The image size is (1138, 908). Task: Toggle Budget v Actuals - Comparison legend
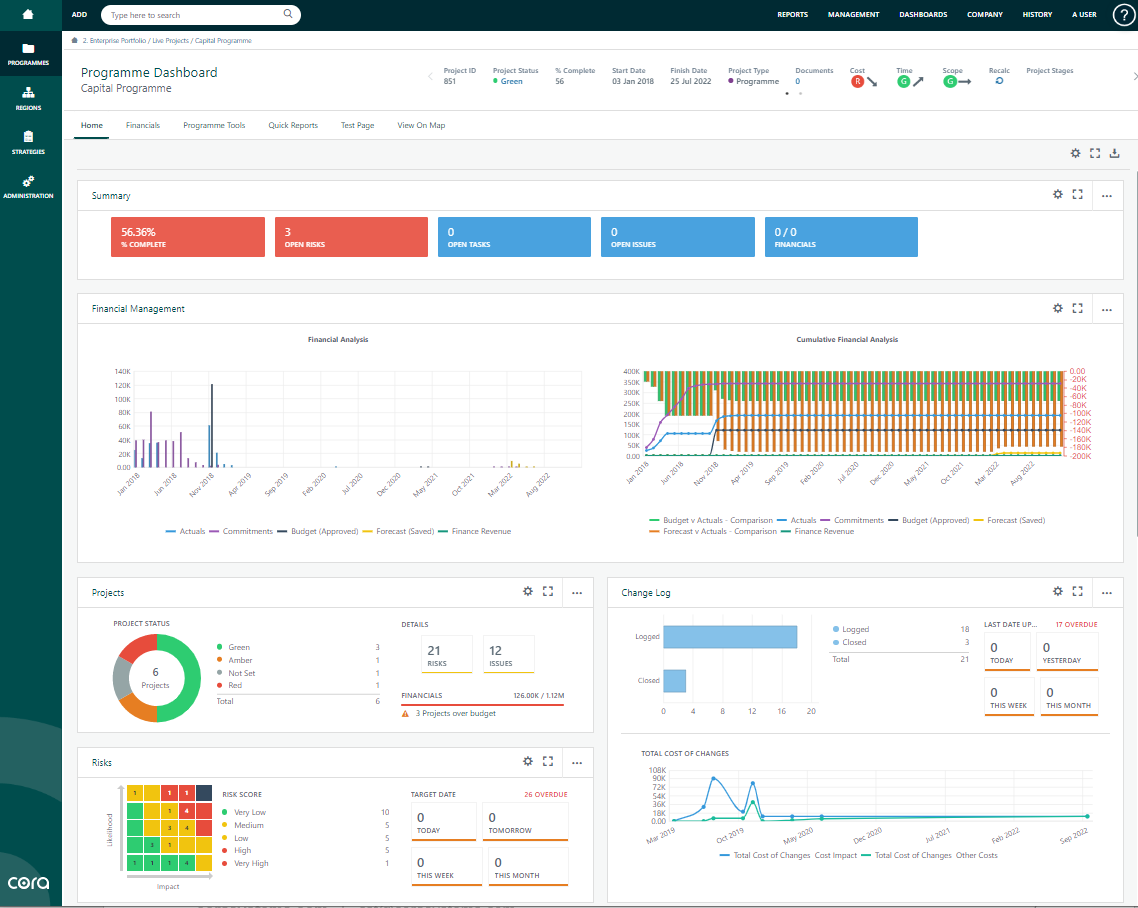point(711,520)
